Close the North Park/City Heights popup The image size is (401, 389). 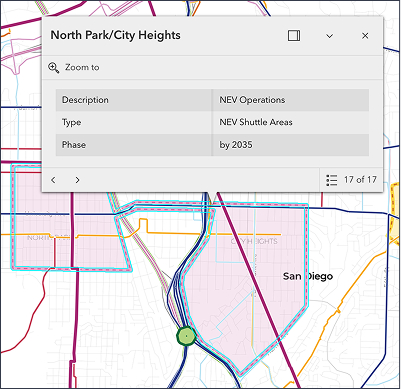(365, 36)
